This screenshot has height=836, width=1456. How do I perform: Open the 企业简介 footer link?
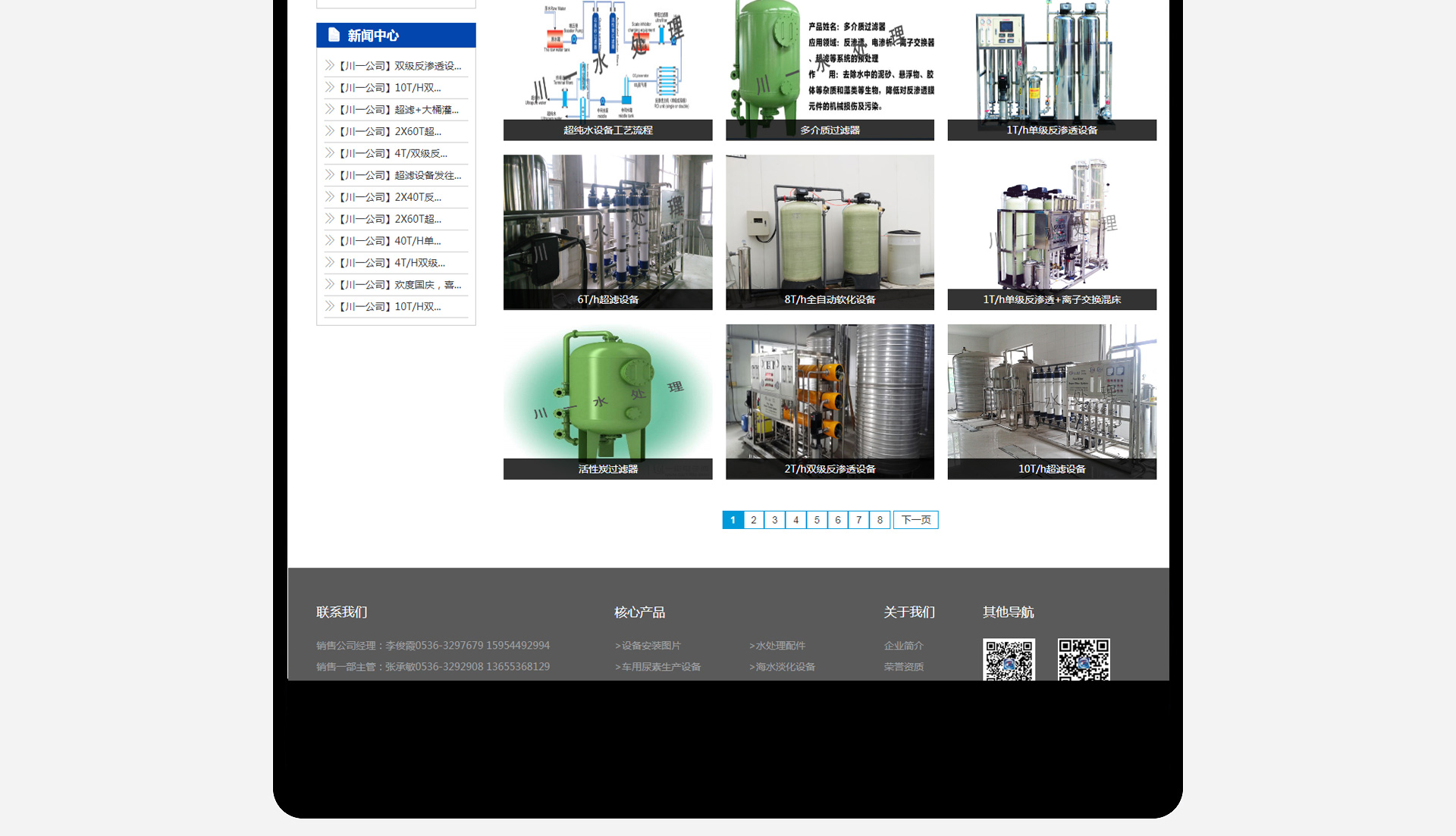point(904,646)
